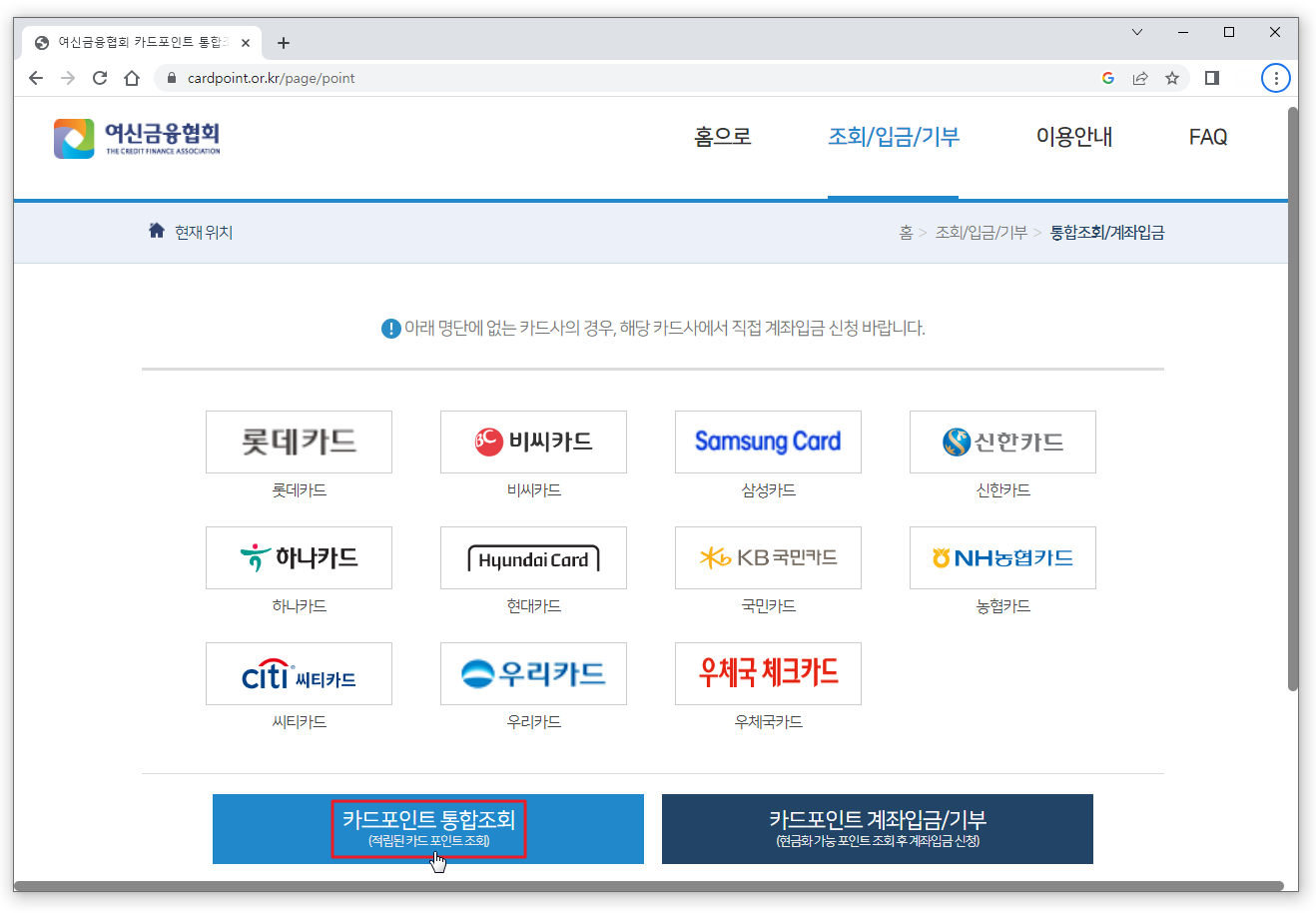Click the 하나카드 text label
Screen dimensions: 1316x913
coord(299,606)
